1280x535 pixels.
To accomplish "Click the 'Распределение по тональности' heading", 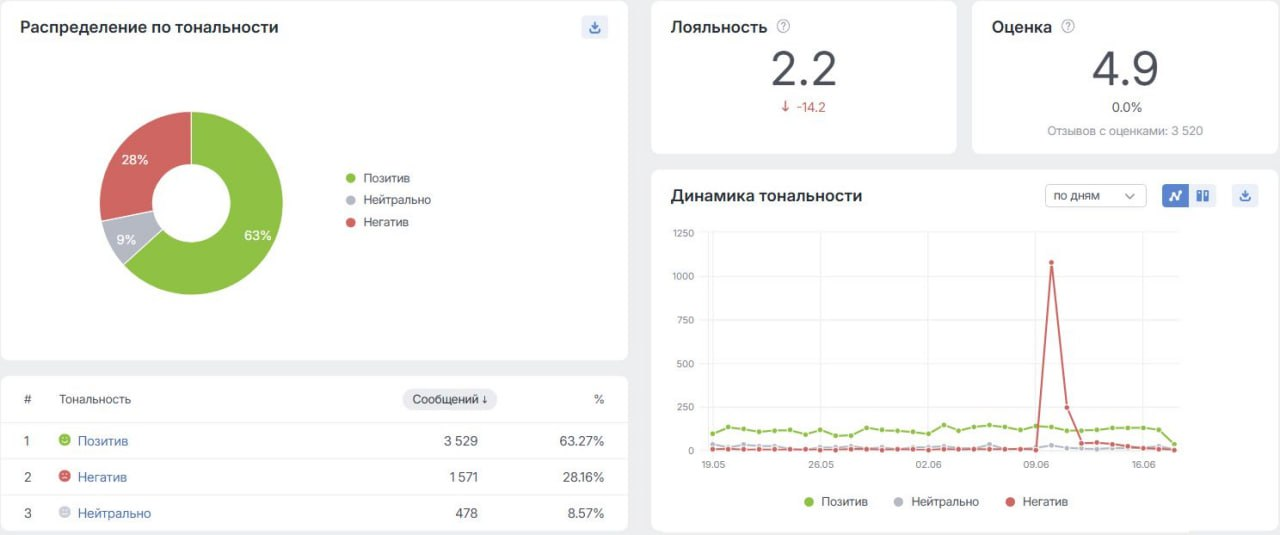I will 149,27.
